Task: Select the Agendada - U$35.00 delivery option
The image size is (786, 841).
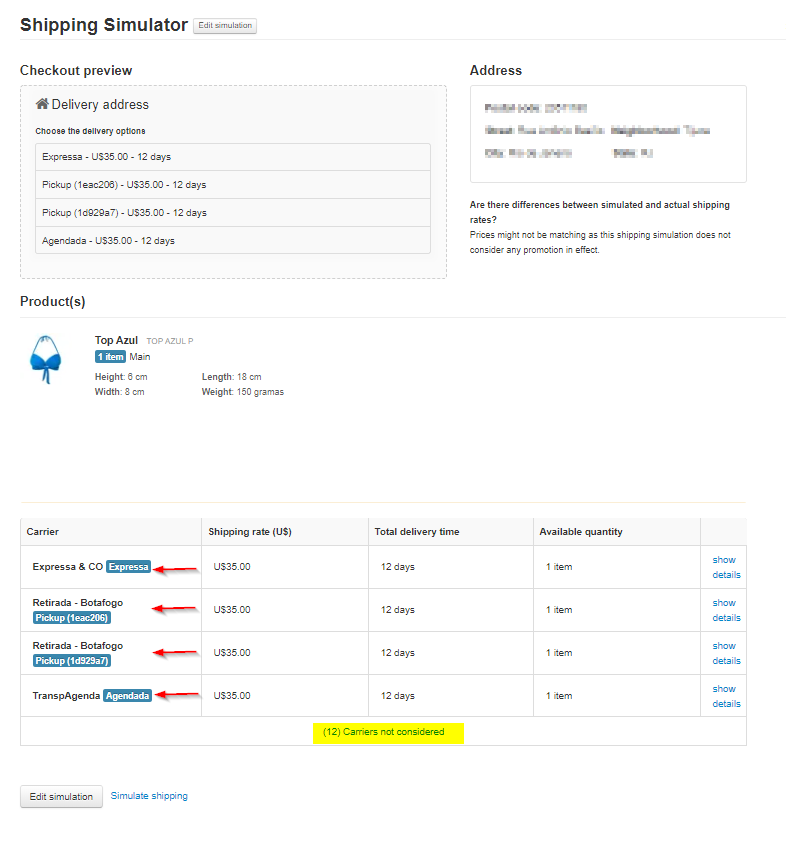Action: tap(233, 240)
